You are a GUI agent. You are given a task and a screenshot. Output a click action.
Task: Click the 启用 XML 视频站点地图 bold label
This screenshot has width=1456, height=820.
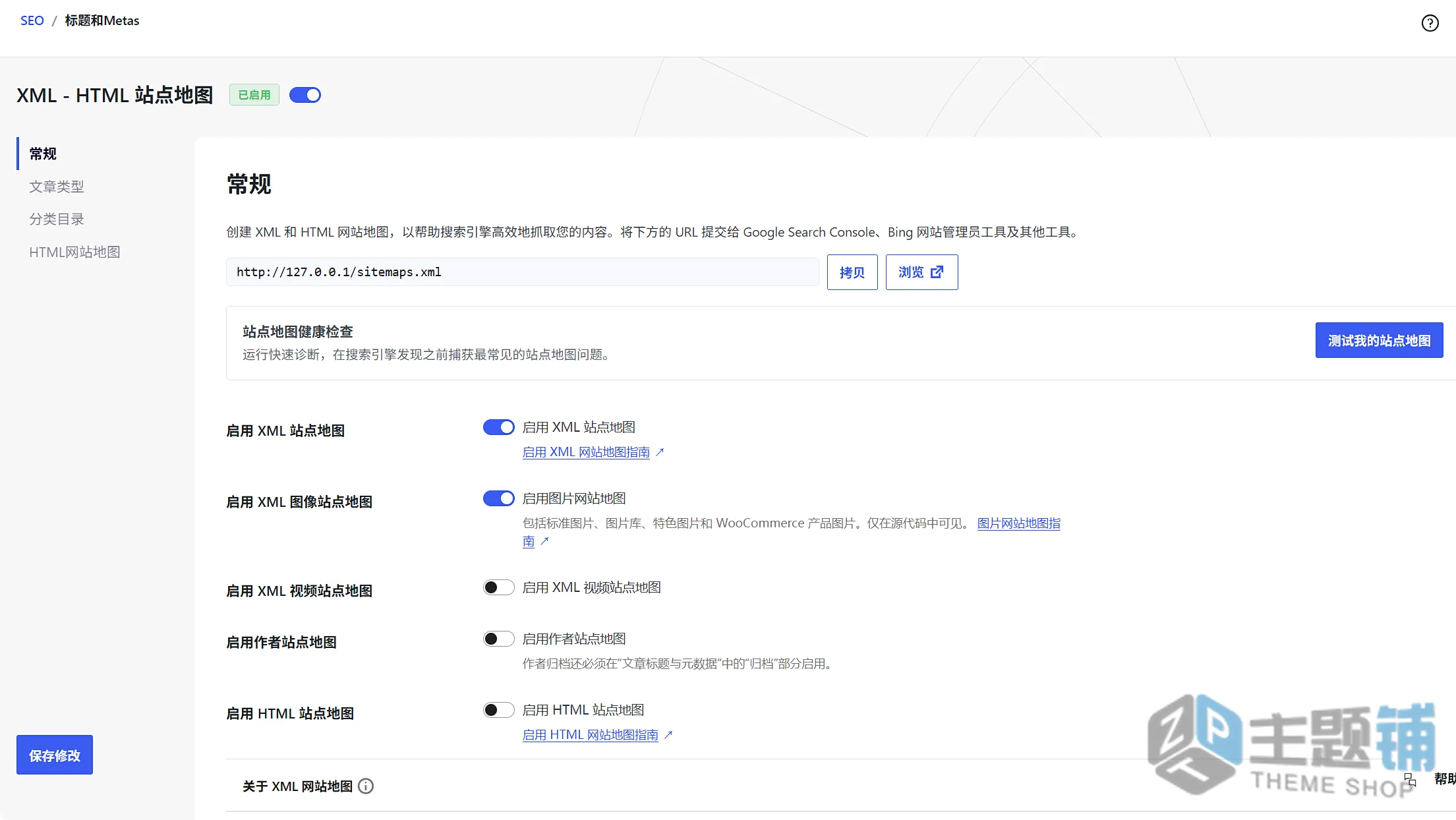(299, 591)
